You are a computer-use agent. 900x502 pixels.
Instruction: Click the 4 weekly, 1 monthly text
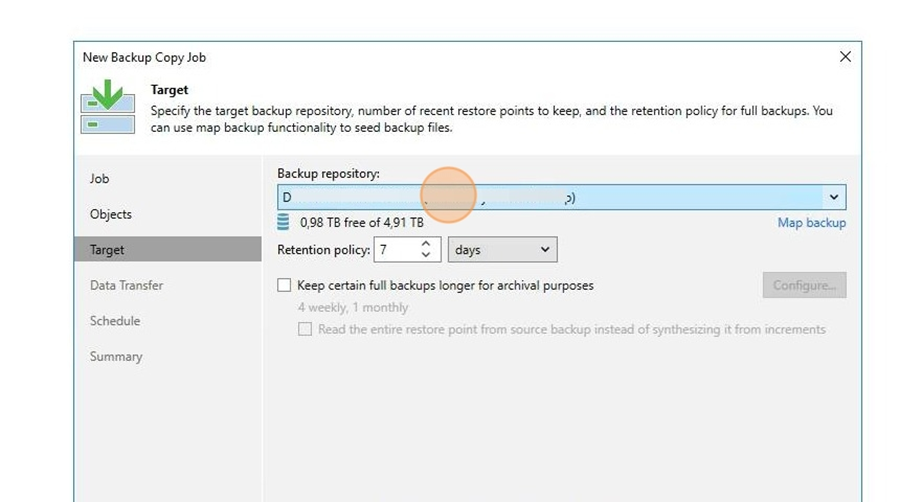point(353,308)
